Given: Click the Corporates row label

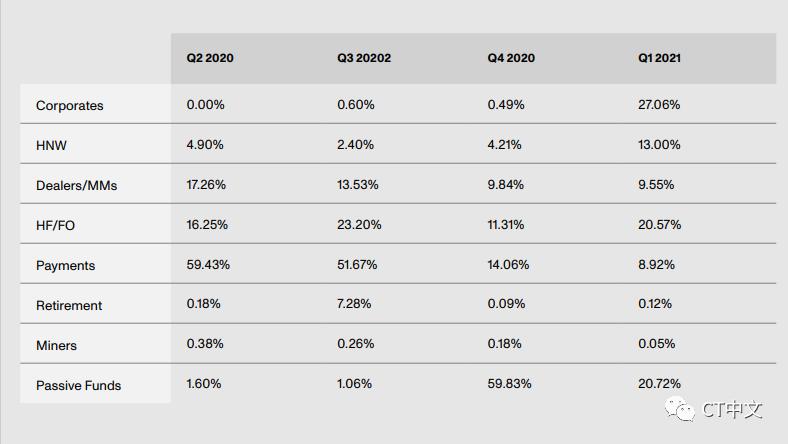Looking at the screenshot, I should pos(70,105).
